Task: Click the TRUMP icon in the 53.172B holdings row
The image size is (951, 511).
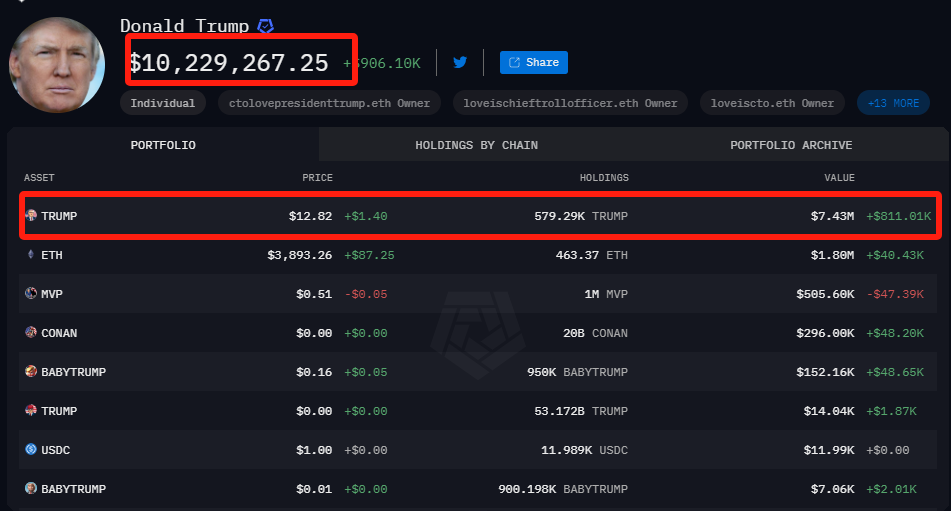Action: tap(31, 410)
